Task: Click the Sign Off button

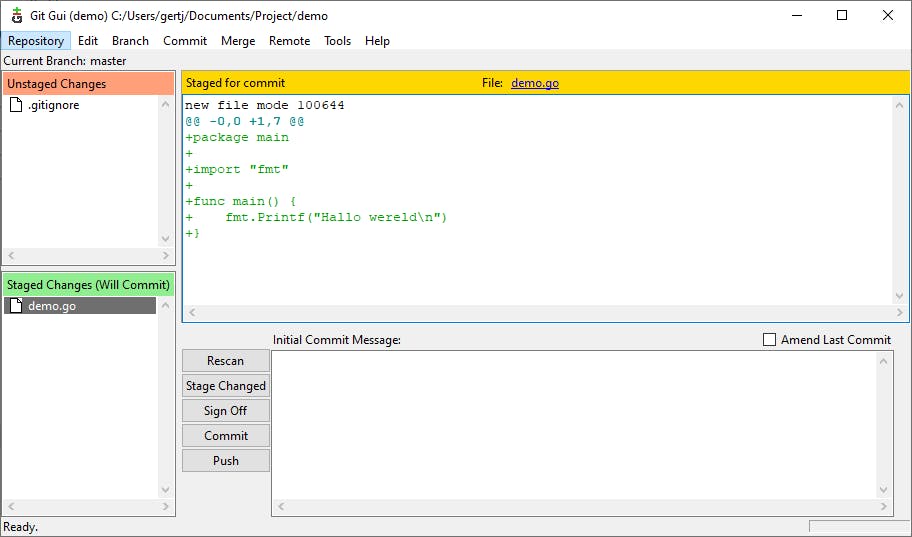Action: [226, 411]
